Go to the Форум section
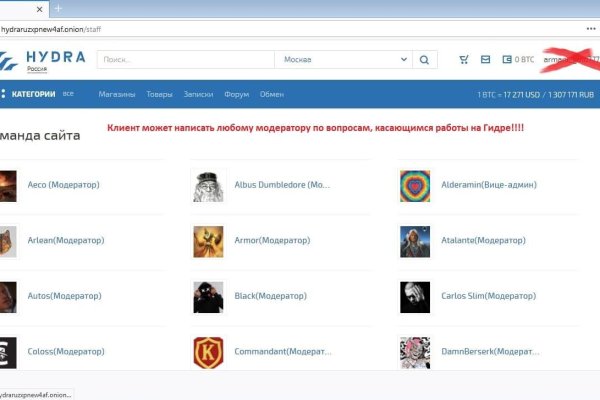Image resolution: width=600 pixels, height=400 pixels. click(x=236, y=94)
